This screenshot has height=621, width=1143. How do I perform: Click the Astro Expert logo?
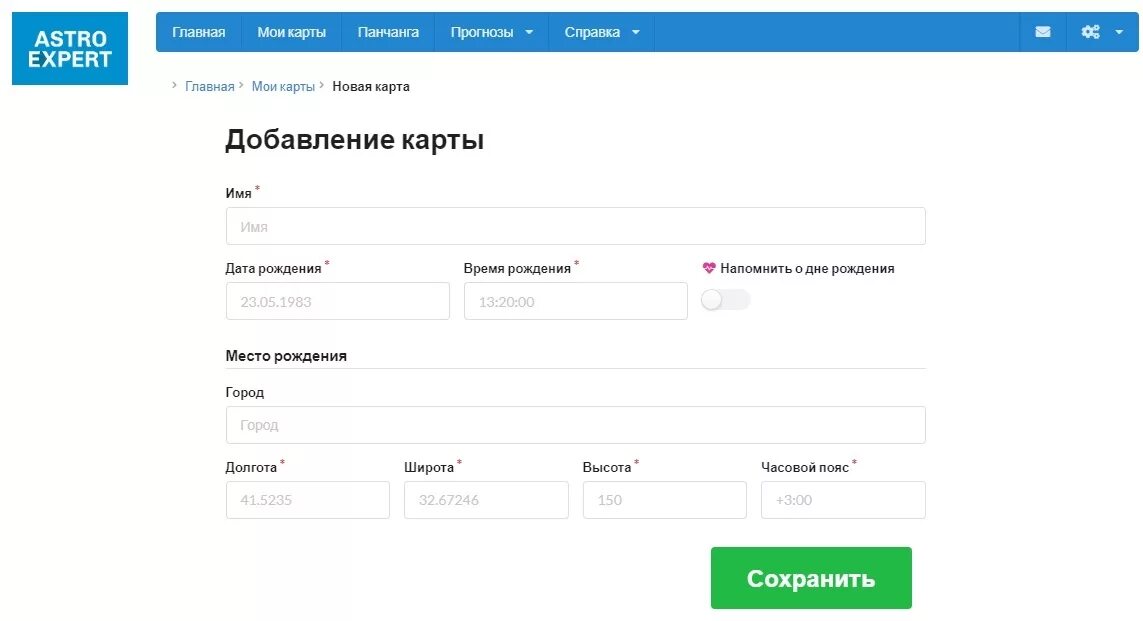pos(70,48)
